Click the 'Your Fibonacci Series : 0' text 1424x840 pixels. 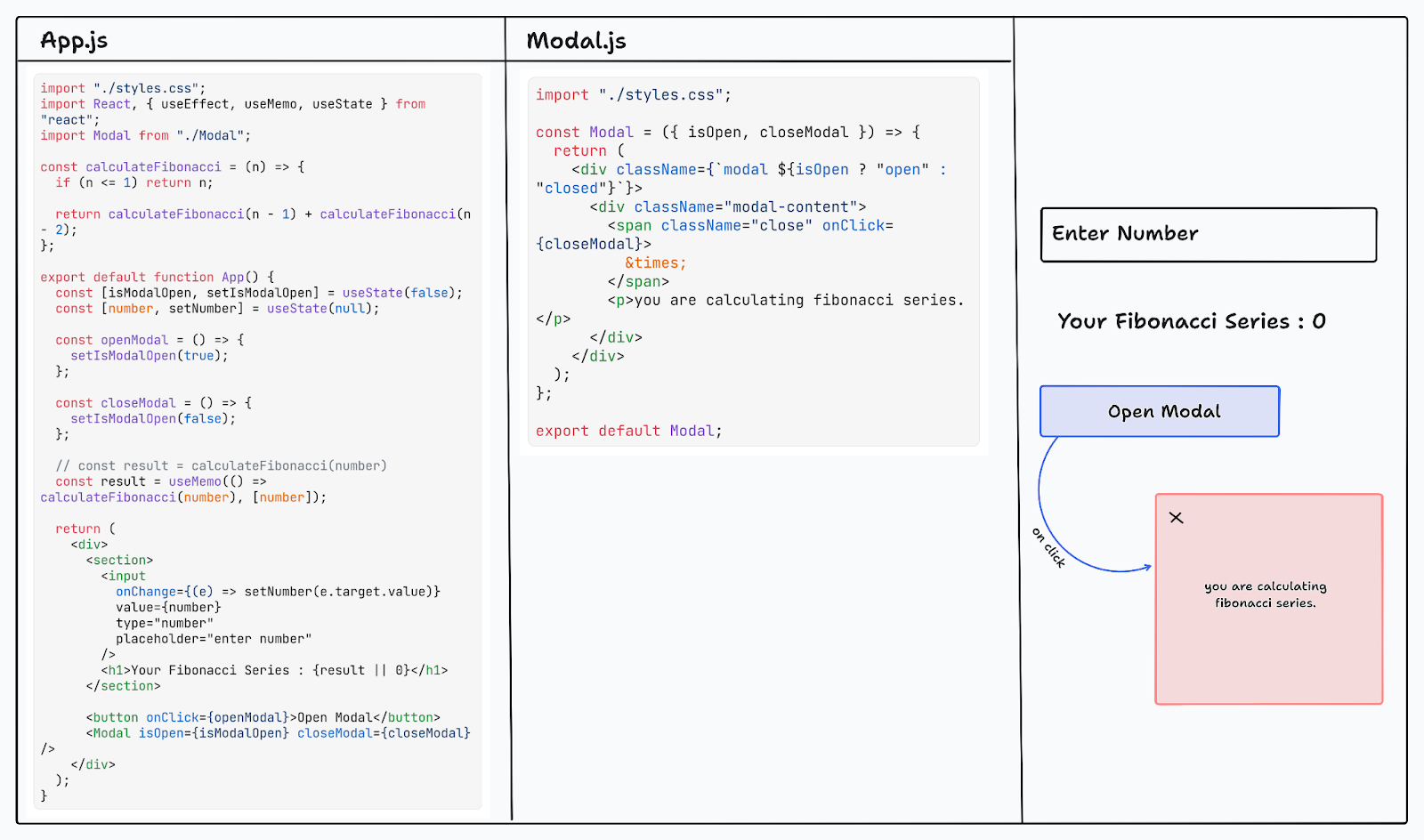1192,321
